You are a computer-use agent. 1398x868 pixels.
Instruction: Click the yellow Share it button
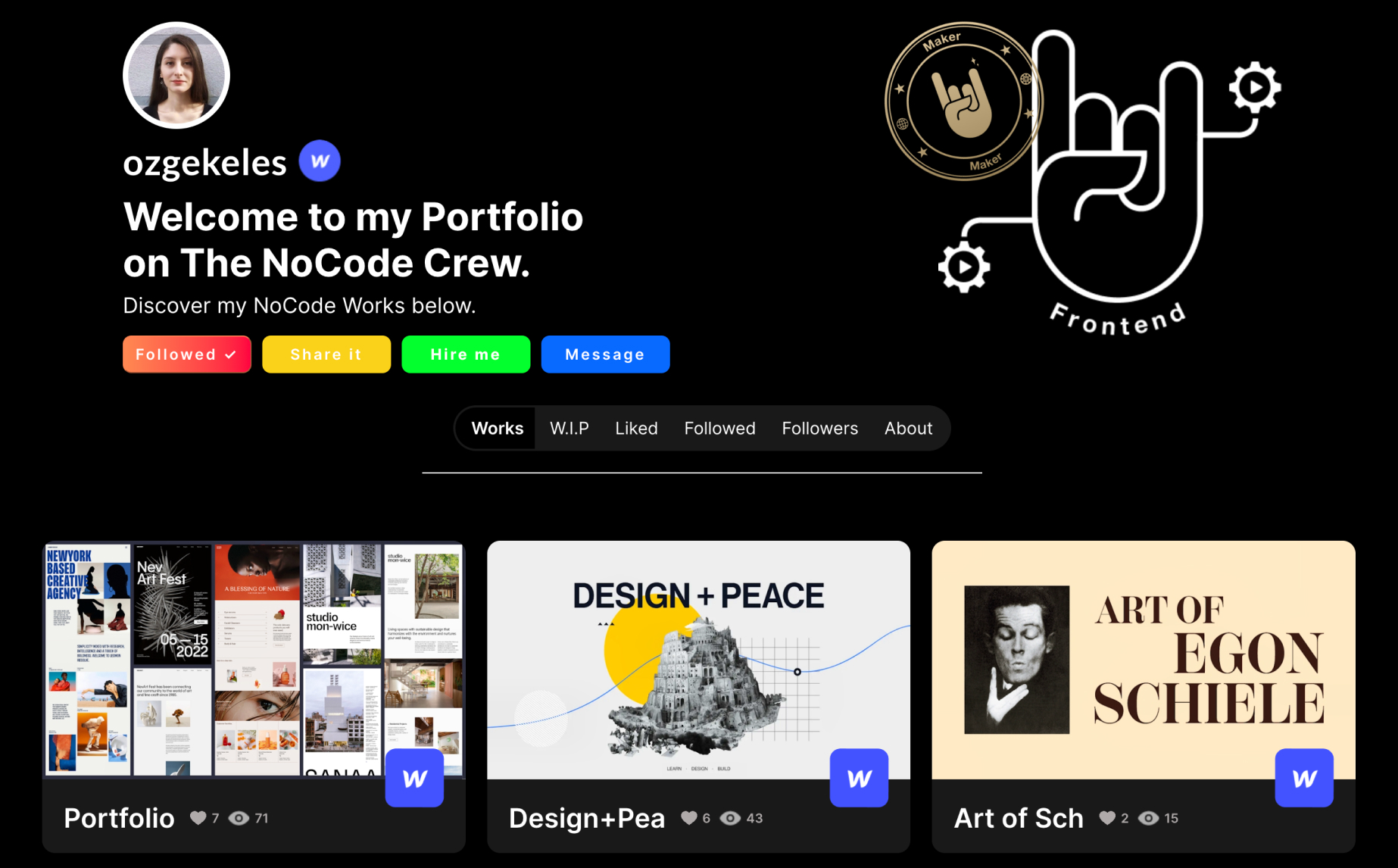pos(326,354)
